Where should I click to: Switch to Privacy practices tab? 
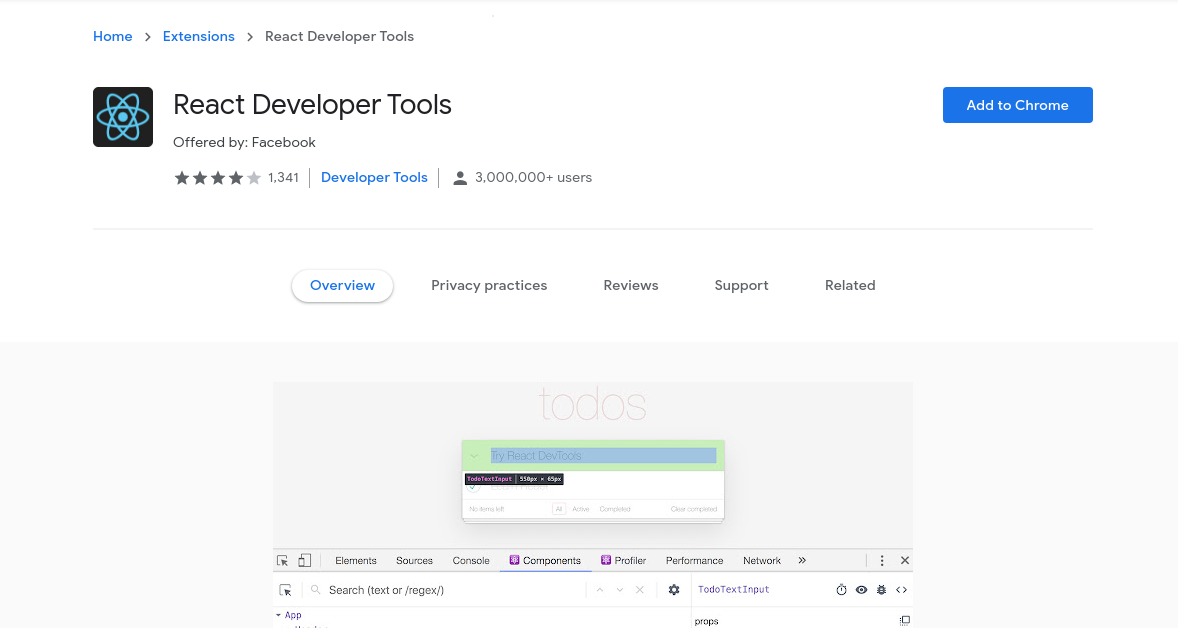click(x=489, y=285)
